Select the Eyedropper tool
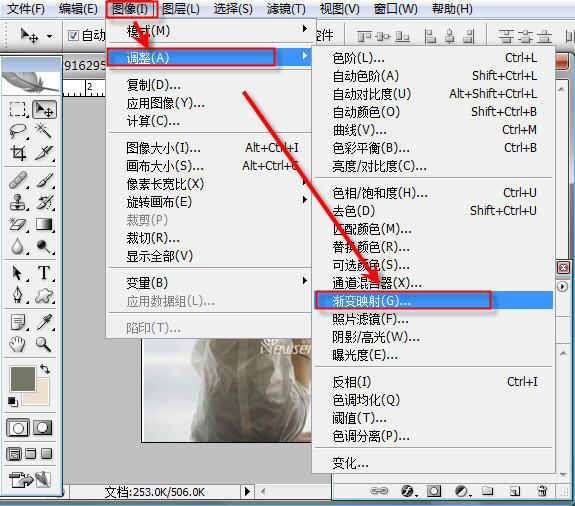 pos(44,322)
